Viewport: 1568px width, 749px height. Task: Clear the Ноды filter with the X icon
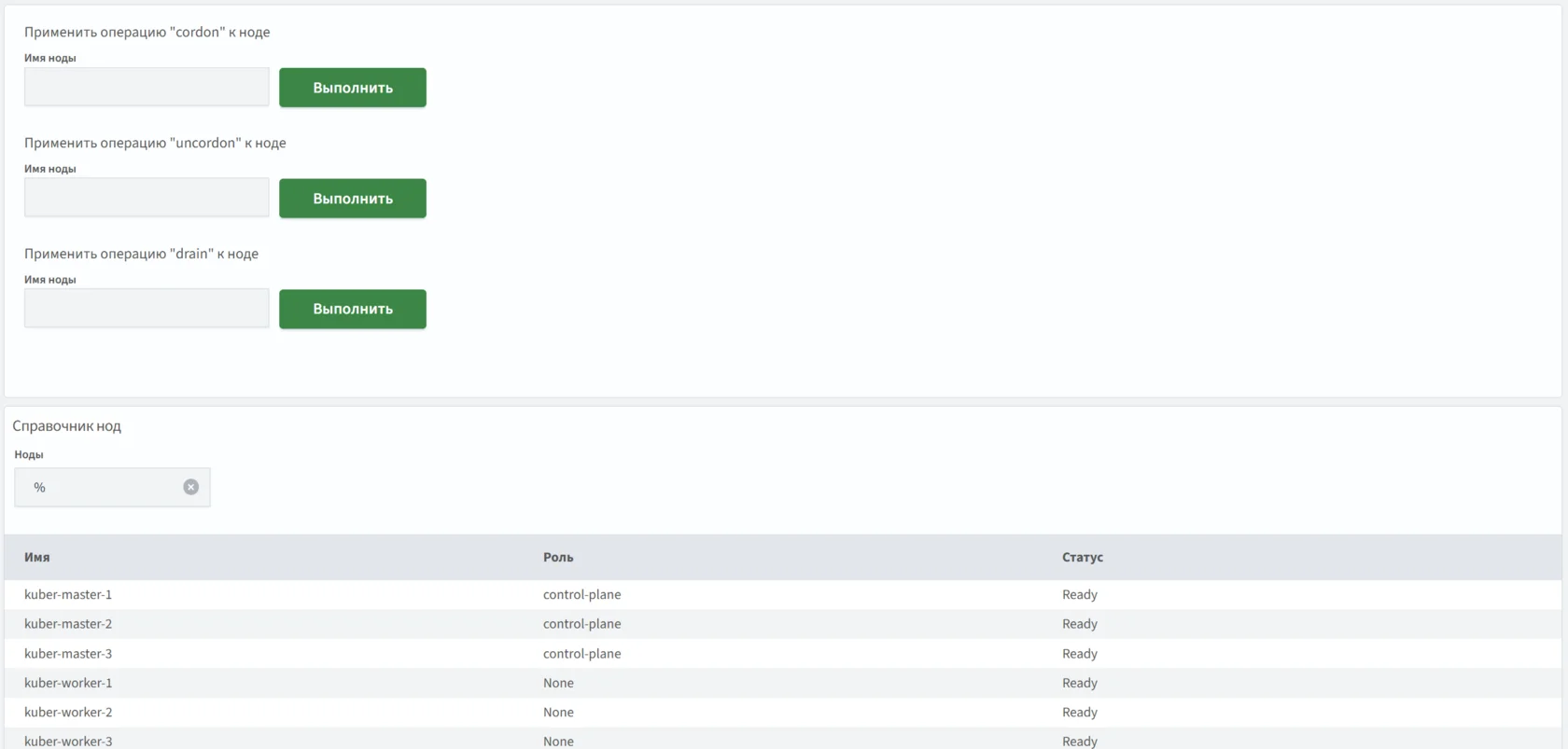(x=190, y=487)
